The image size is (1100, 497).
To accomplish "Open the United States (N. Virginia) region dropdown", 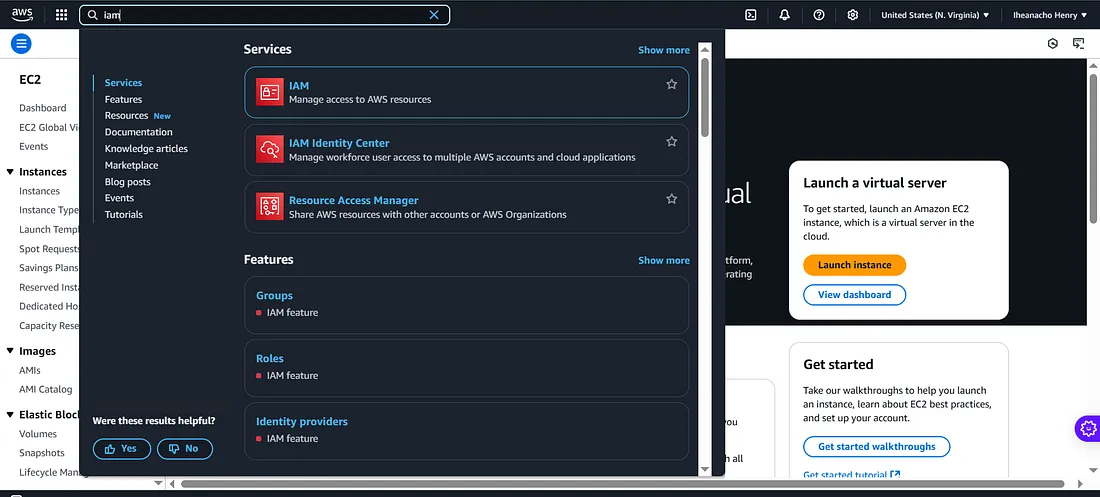I will click(935, 15).
